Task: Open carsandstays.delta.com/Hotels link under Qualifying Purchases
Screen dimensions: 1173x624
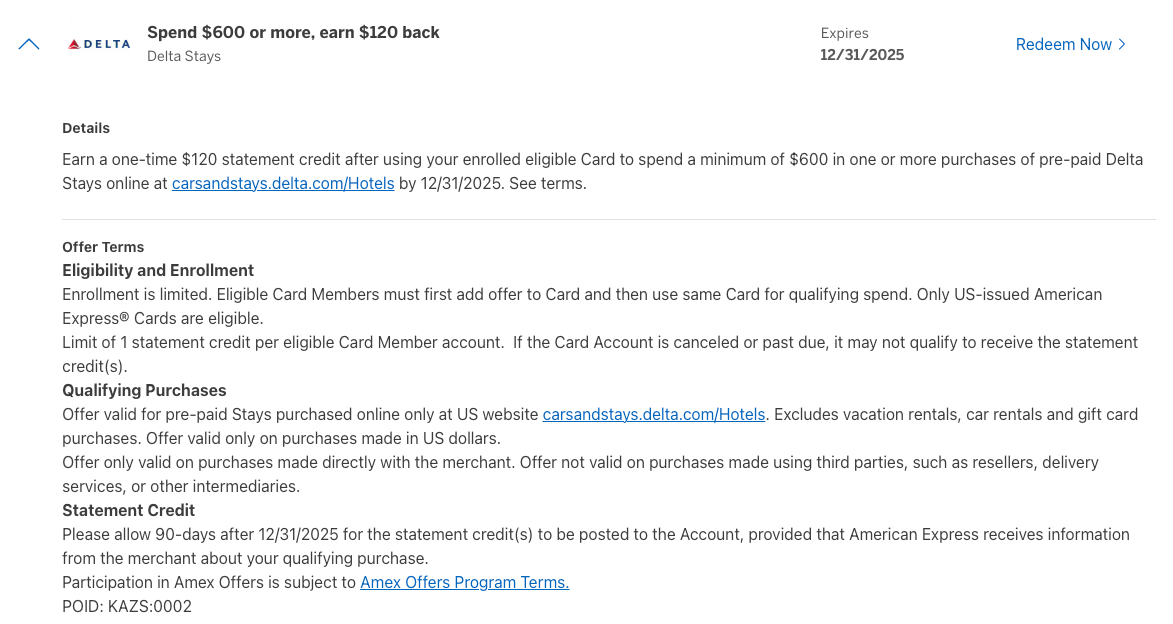Action: pos(654,414)
